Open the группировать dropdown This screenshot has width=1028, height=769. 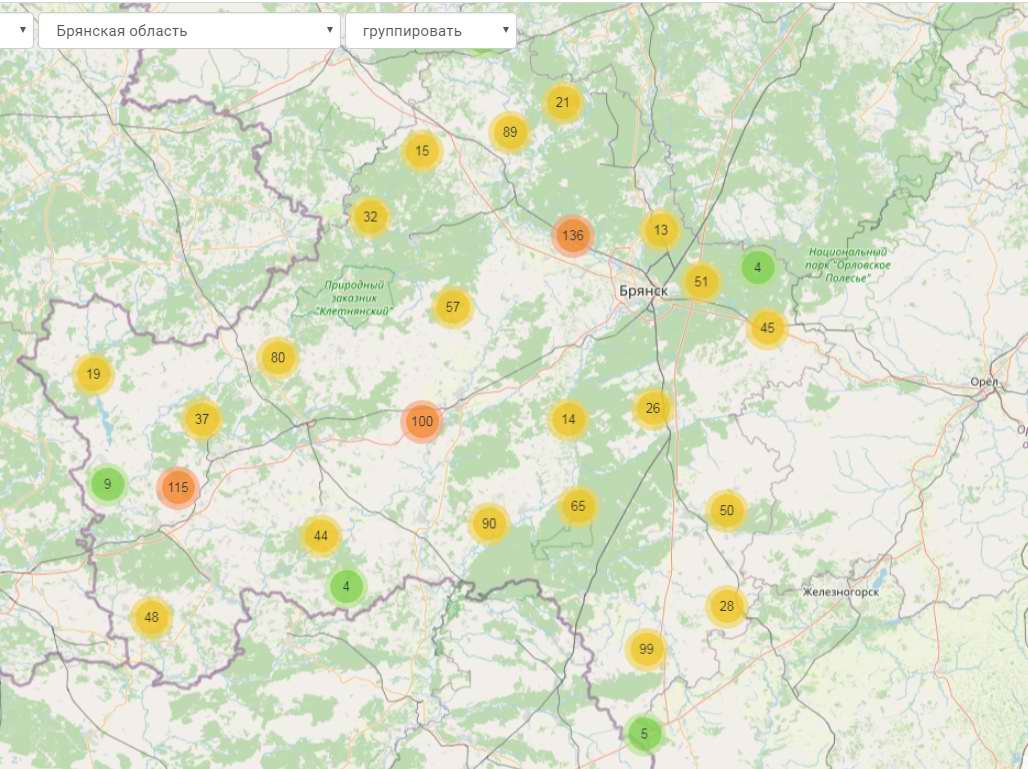(x=430, y=31)
